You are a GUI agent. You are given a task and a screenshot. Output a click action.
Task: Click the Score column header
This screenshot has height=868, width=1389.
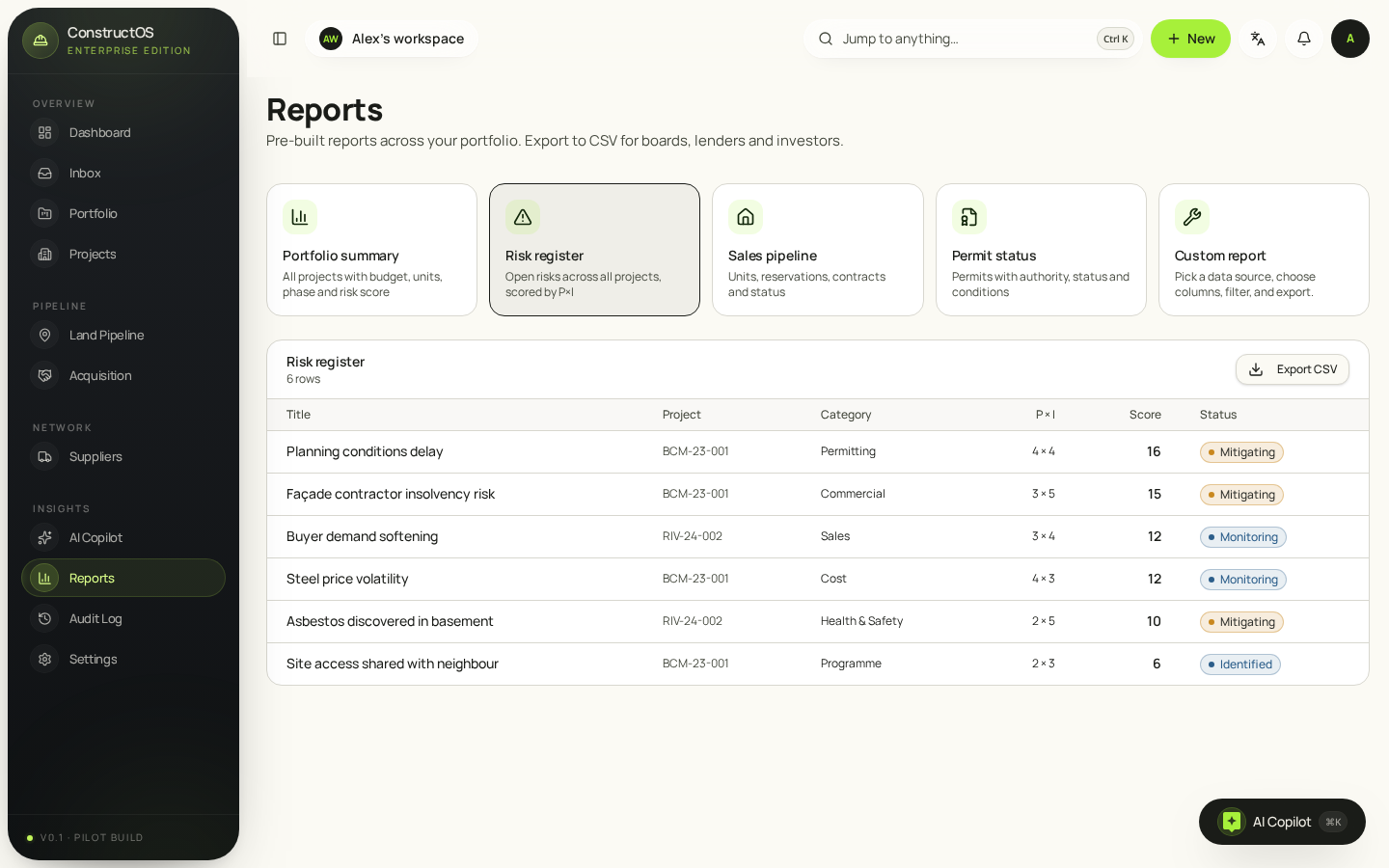point(1145,415)
